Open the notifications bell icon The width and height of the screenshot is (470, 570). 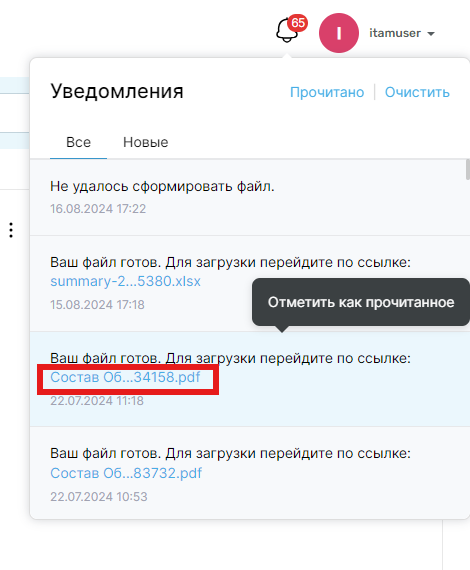(287, 31)
